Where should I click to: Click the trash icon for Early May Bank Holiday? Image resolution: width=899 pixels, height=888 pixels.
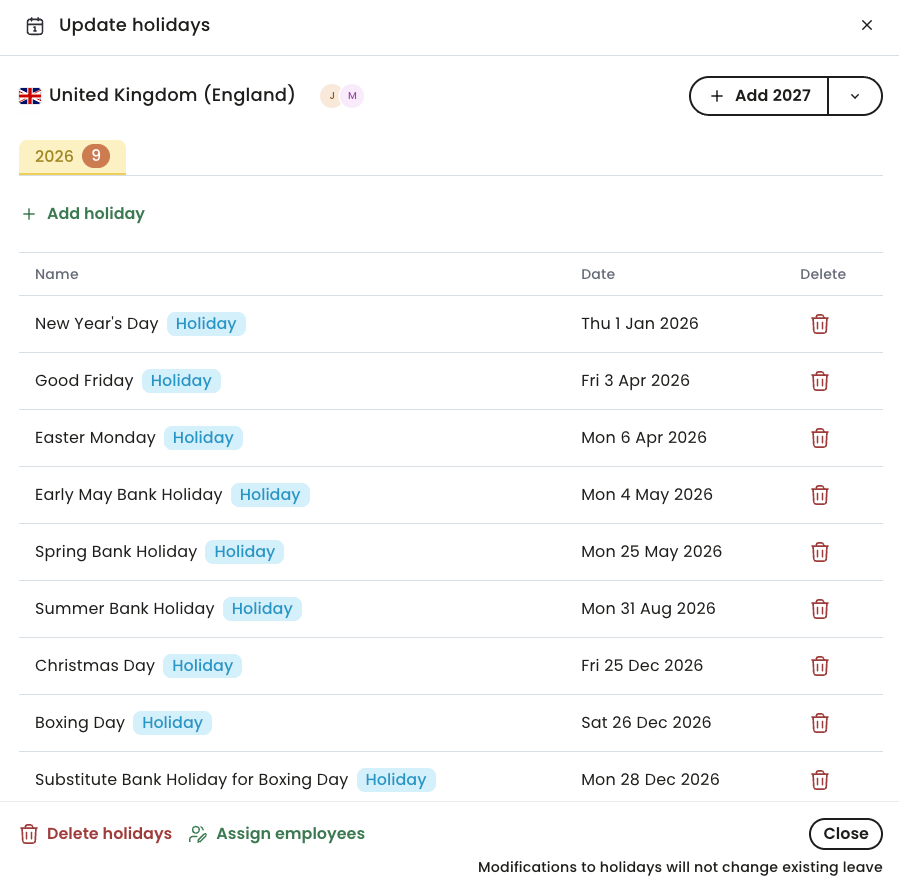[x=820, y=495]
